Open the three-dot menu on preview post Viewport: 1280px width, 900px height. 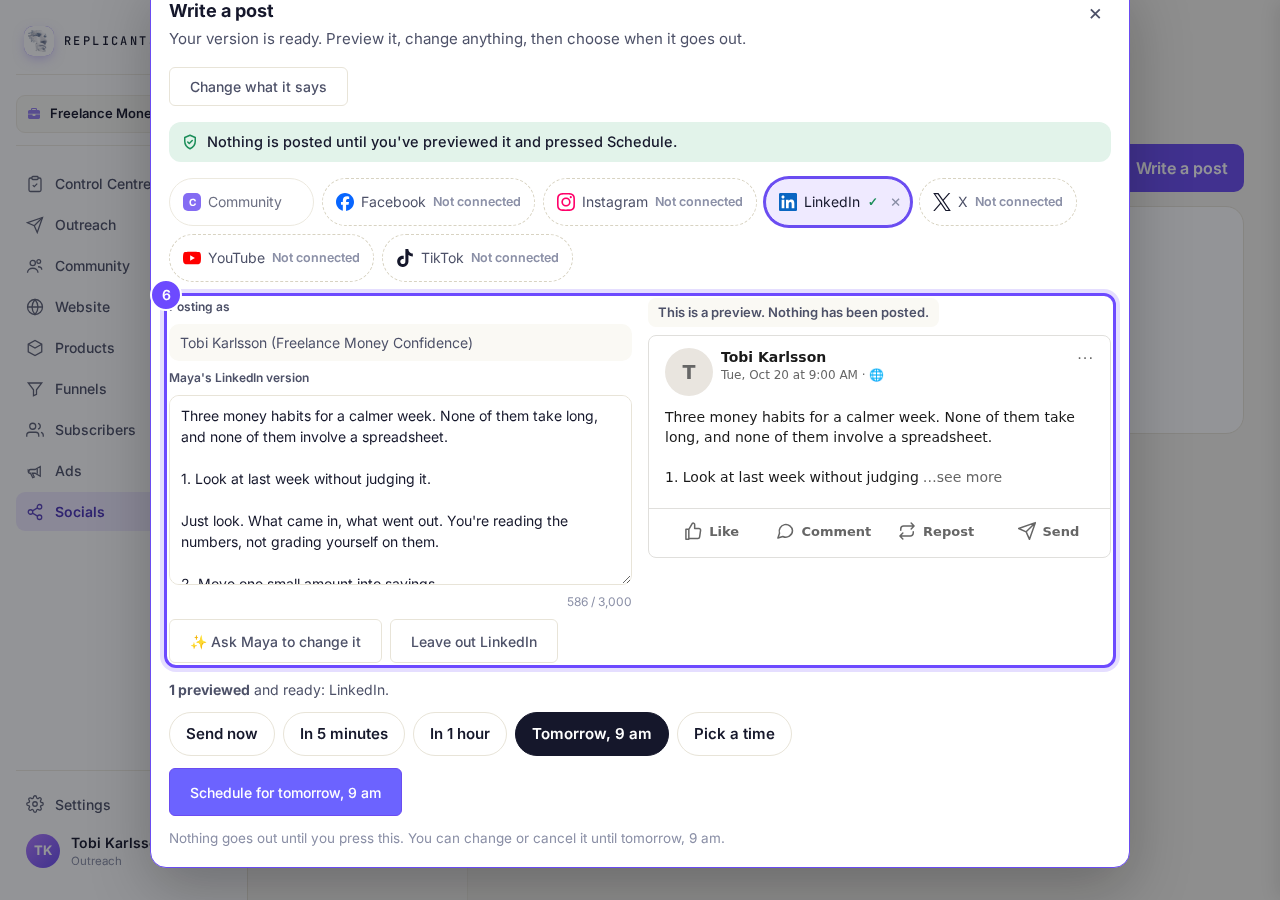(x=1085, y=358)
